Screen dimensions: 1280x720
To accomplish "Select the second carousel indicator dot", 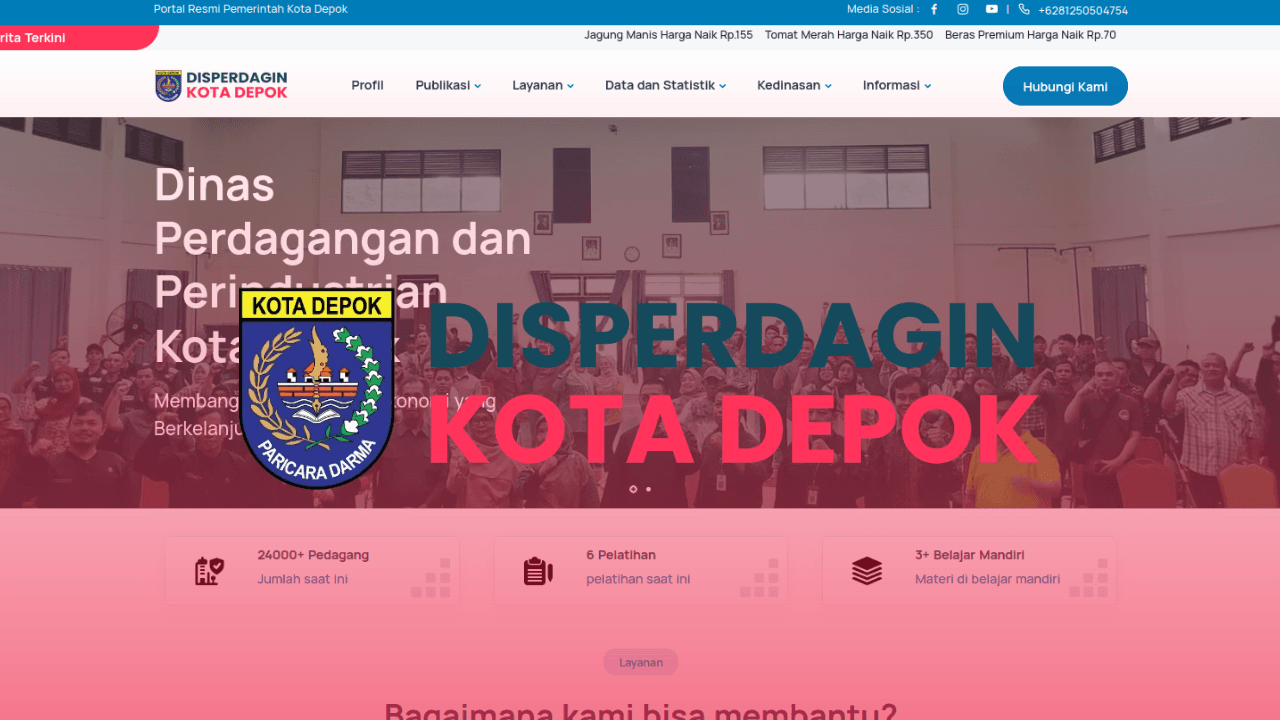I will [648, 489].
